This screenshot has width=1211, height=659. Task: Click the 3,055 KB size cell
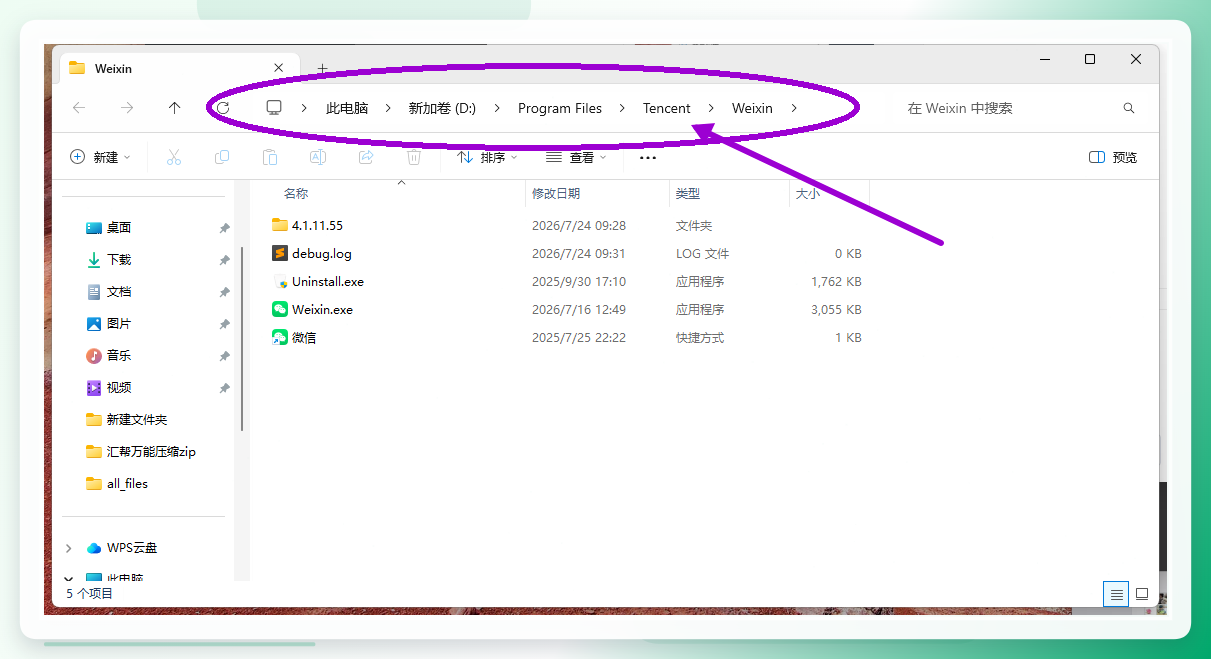coord(836,309)
